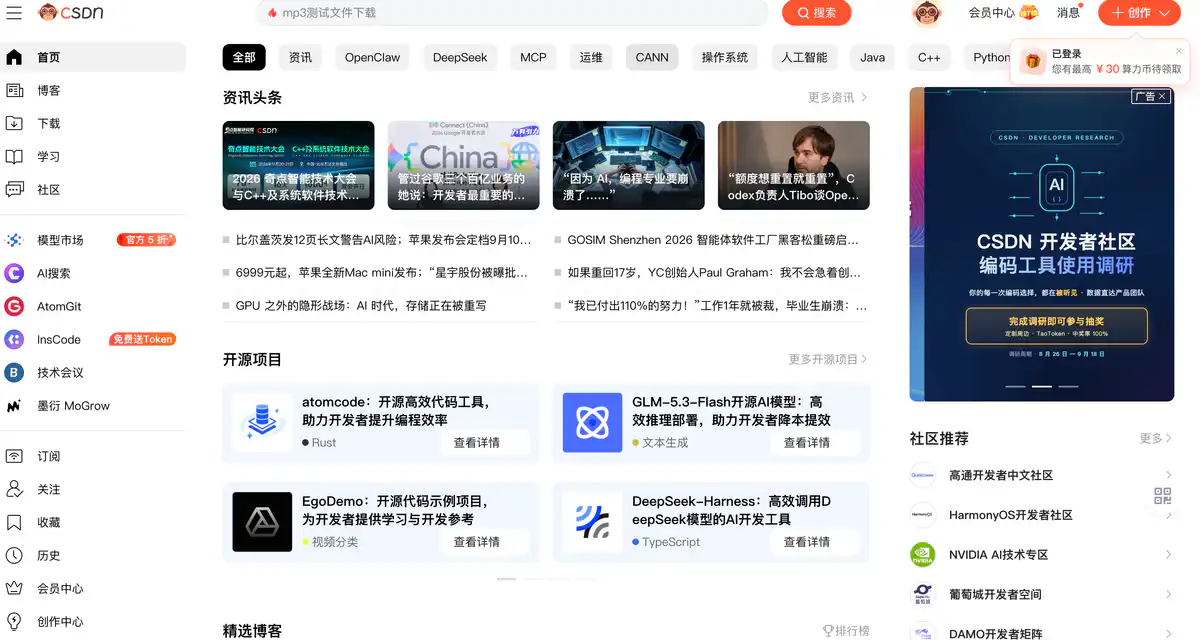The image size is (1200, 640).
Task: Open the 博客 sidebar icon
Action: pos(14,90)
